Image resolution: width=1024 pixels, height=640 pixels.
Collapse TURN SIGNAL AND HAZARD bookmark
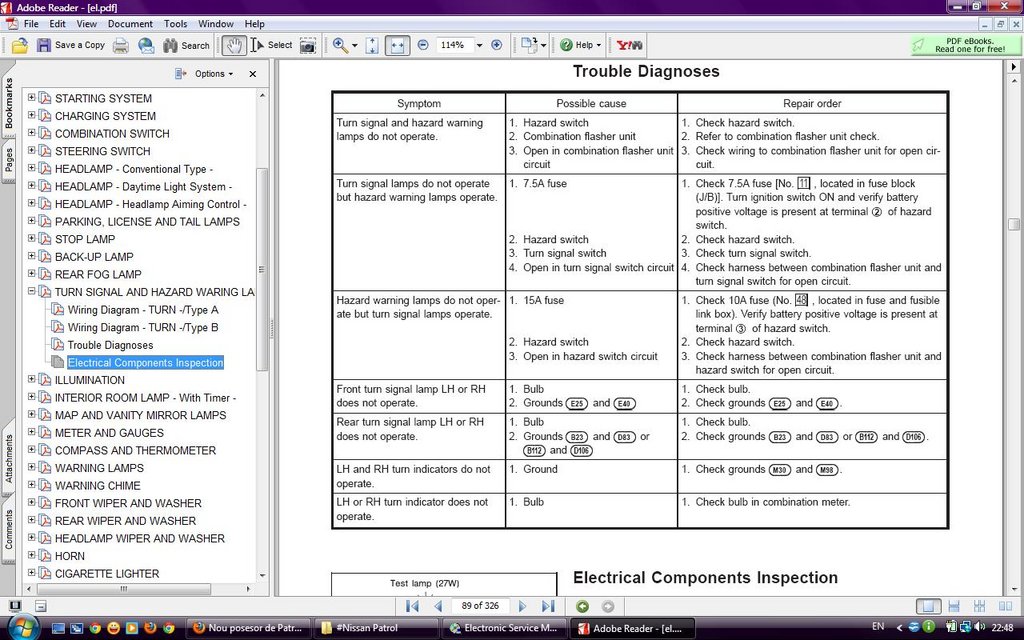(31, 291)
